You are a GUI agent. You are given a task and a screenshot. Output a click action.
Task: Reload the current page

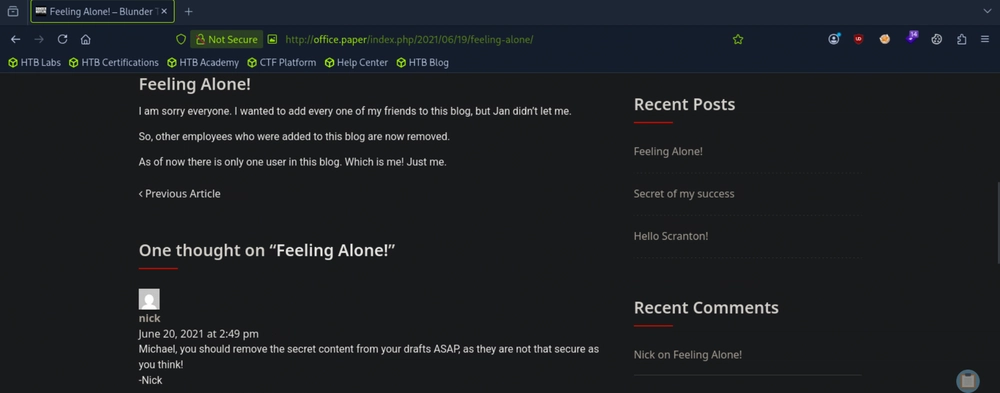(62, 40)
